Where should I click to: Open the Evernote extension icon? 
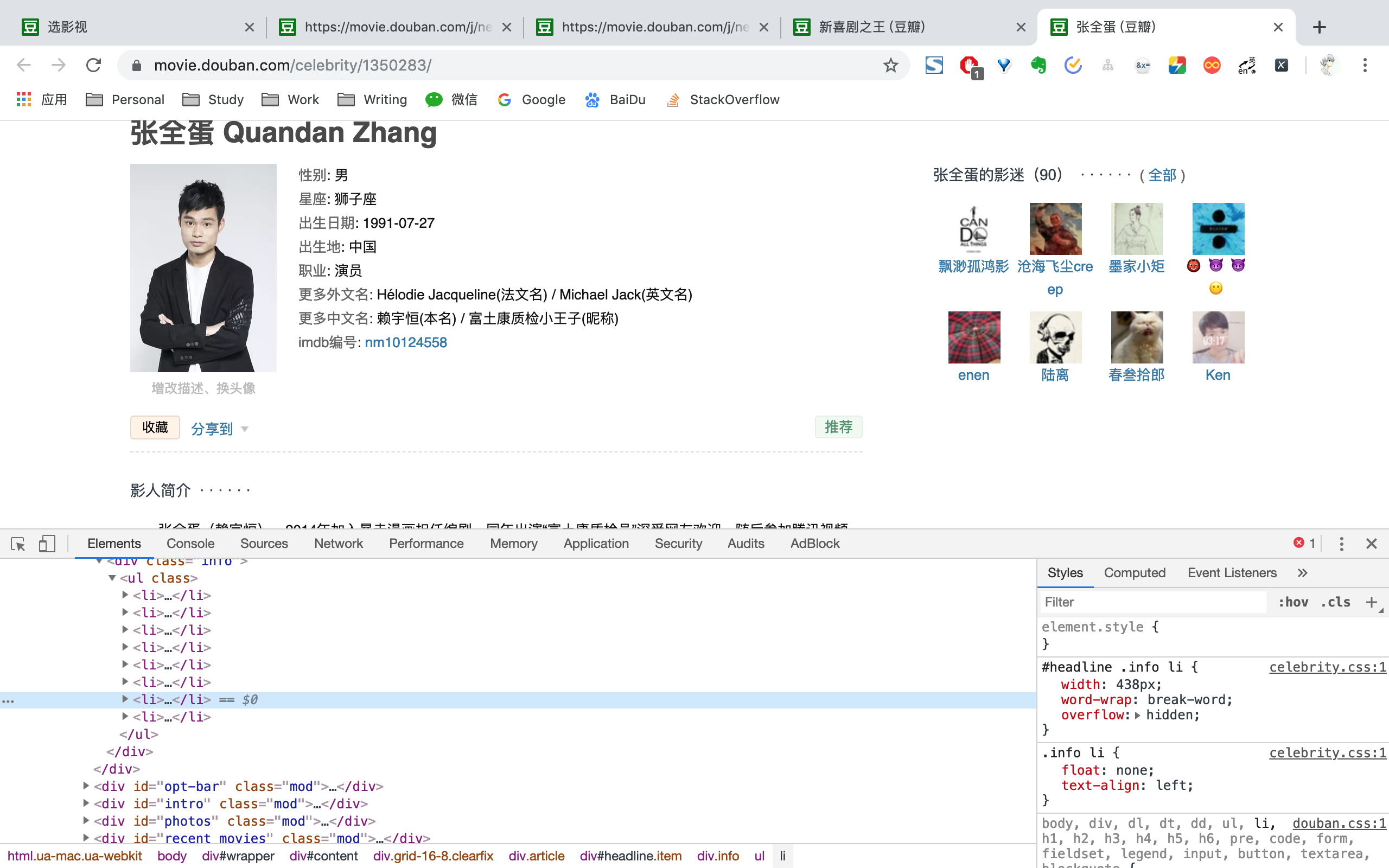point(1038,66)
